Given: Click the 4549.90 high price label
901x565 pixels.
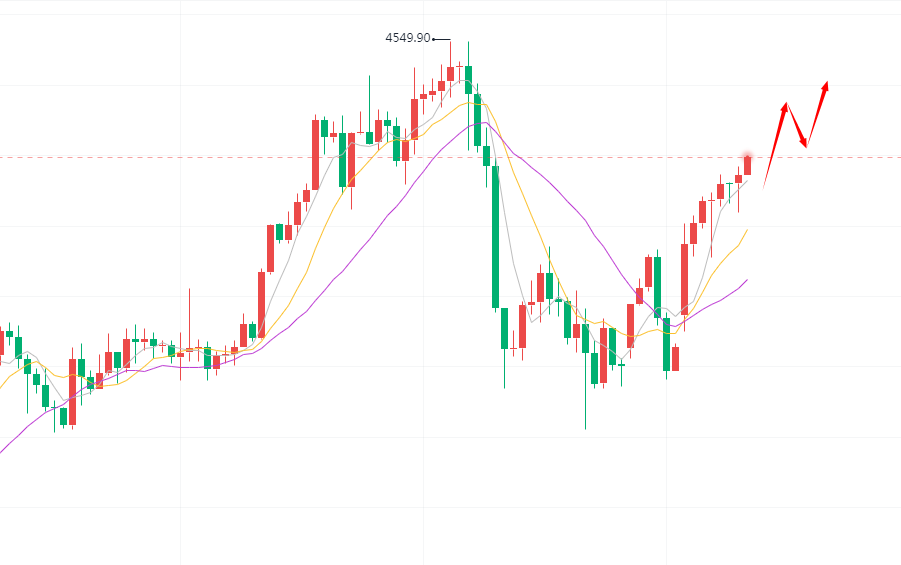Looking at the screenshot, I should (407, 38).
